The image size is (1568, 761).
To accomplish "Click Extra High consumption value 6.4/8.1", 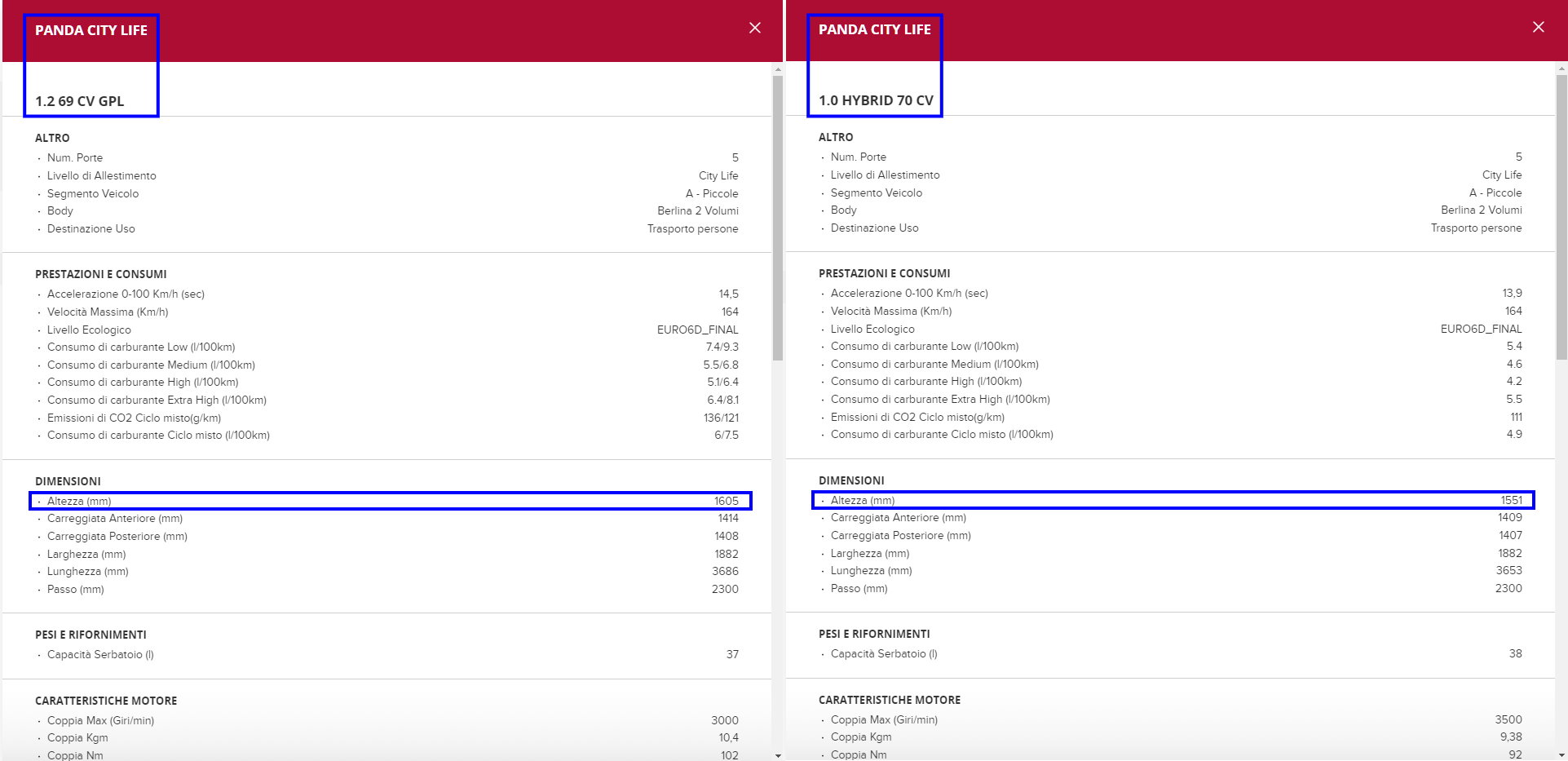I will tap(722, 400).
